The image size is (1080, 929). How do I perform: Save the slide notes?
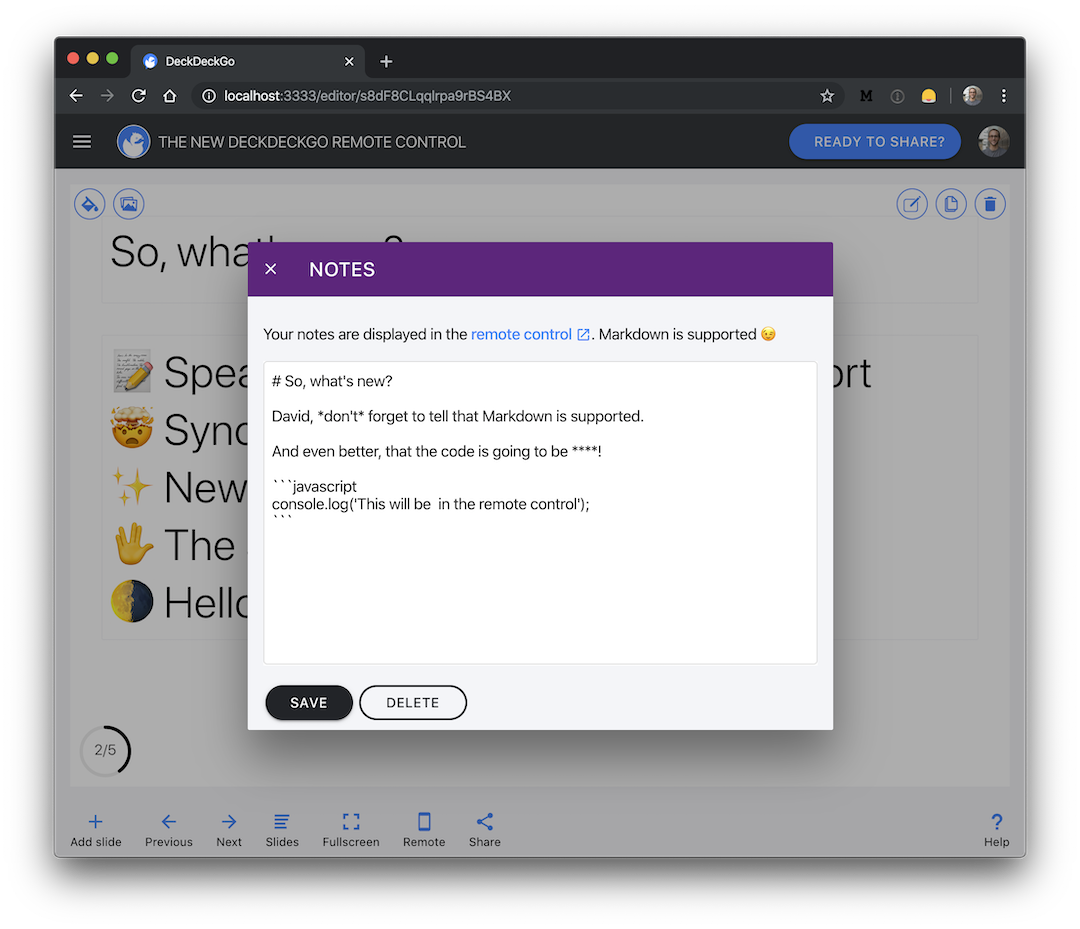308,702
